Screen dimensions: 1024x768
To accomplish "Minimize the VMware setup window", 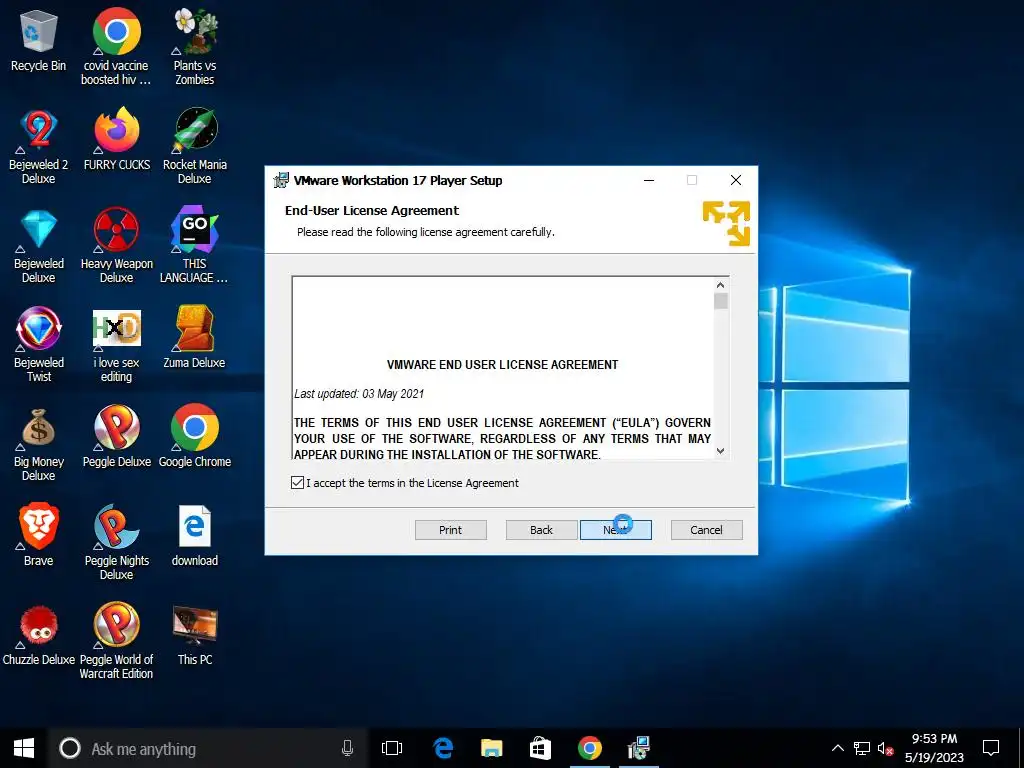I will [x=649, y=180].
